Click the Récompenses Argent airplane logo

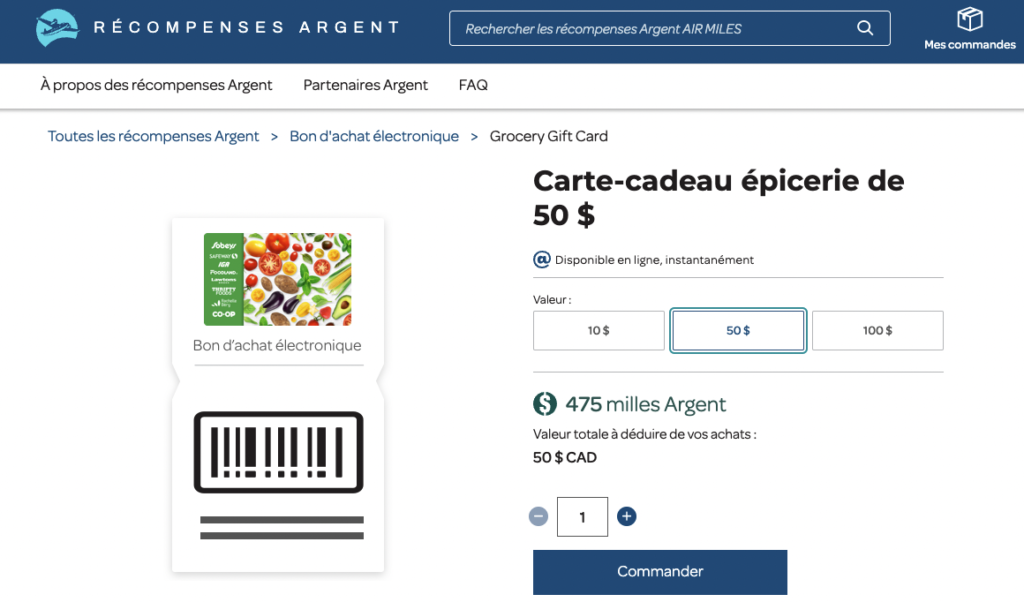57,28
